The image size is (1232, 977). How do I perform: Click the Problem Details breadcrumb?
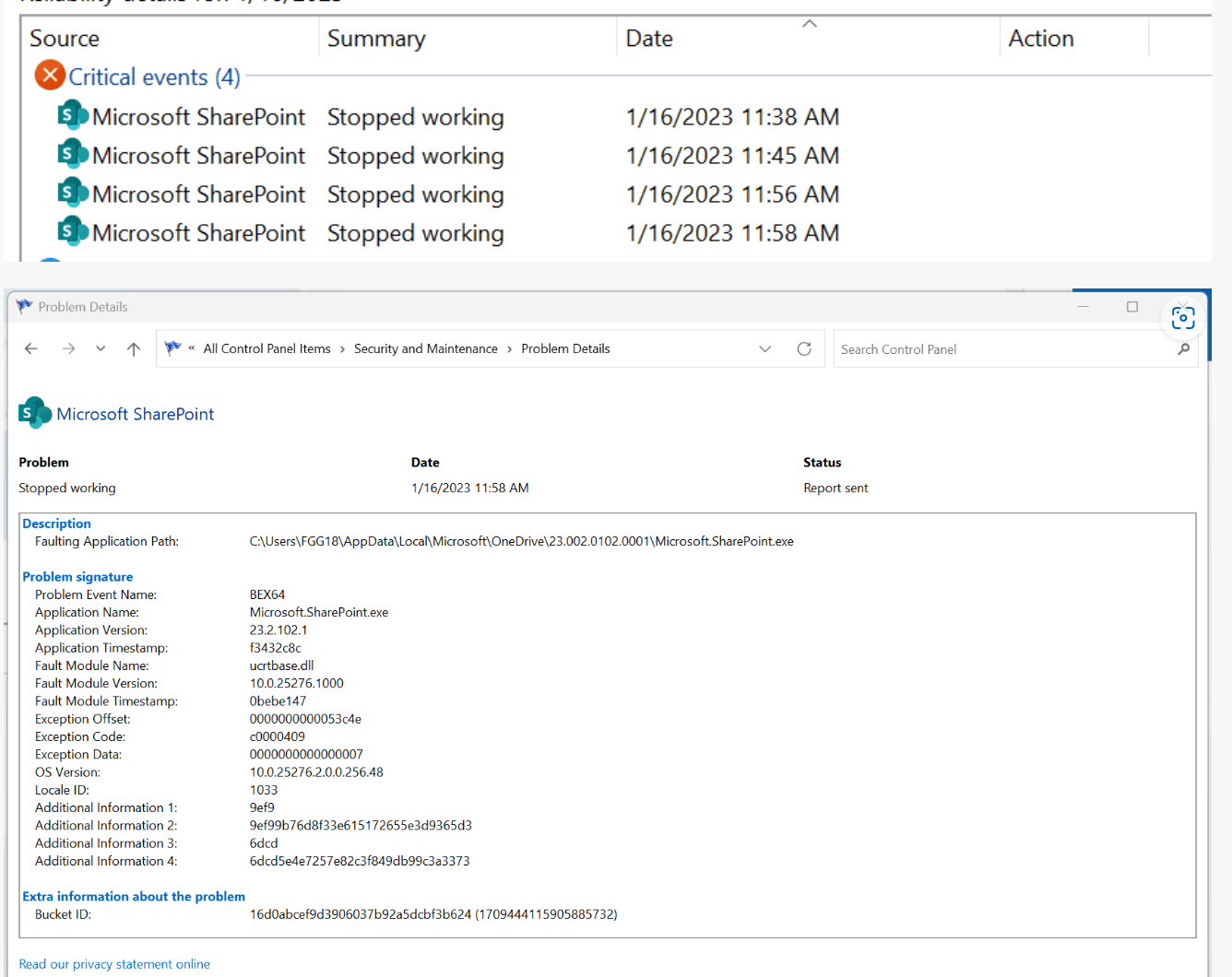(x=565, y=348)
